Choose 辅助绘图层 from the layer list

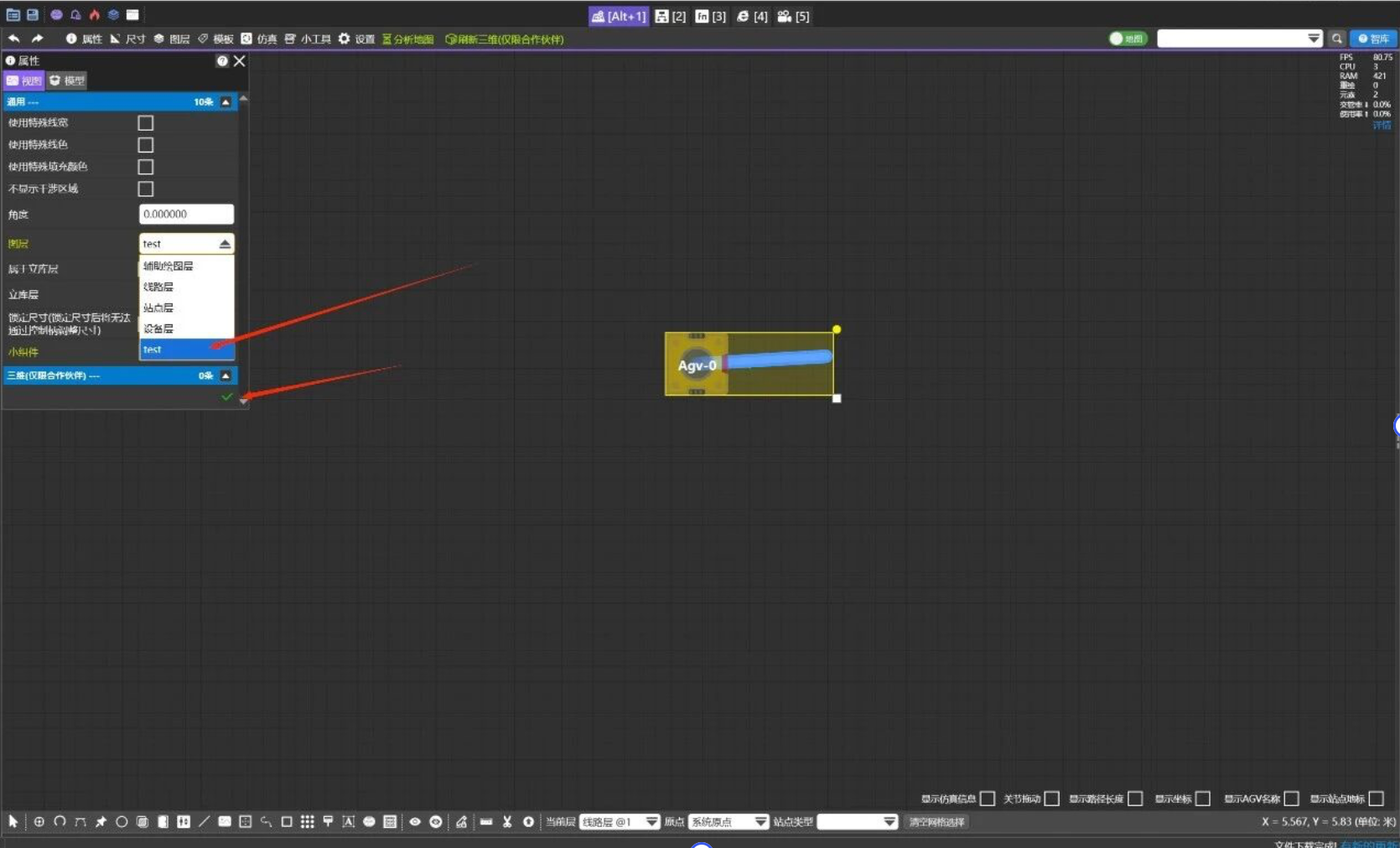point(186,266)
